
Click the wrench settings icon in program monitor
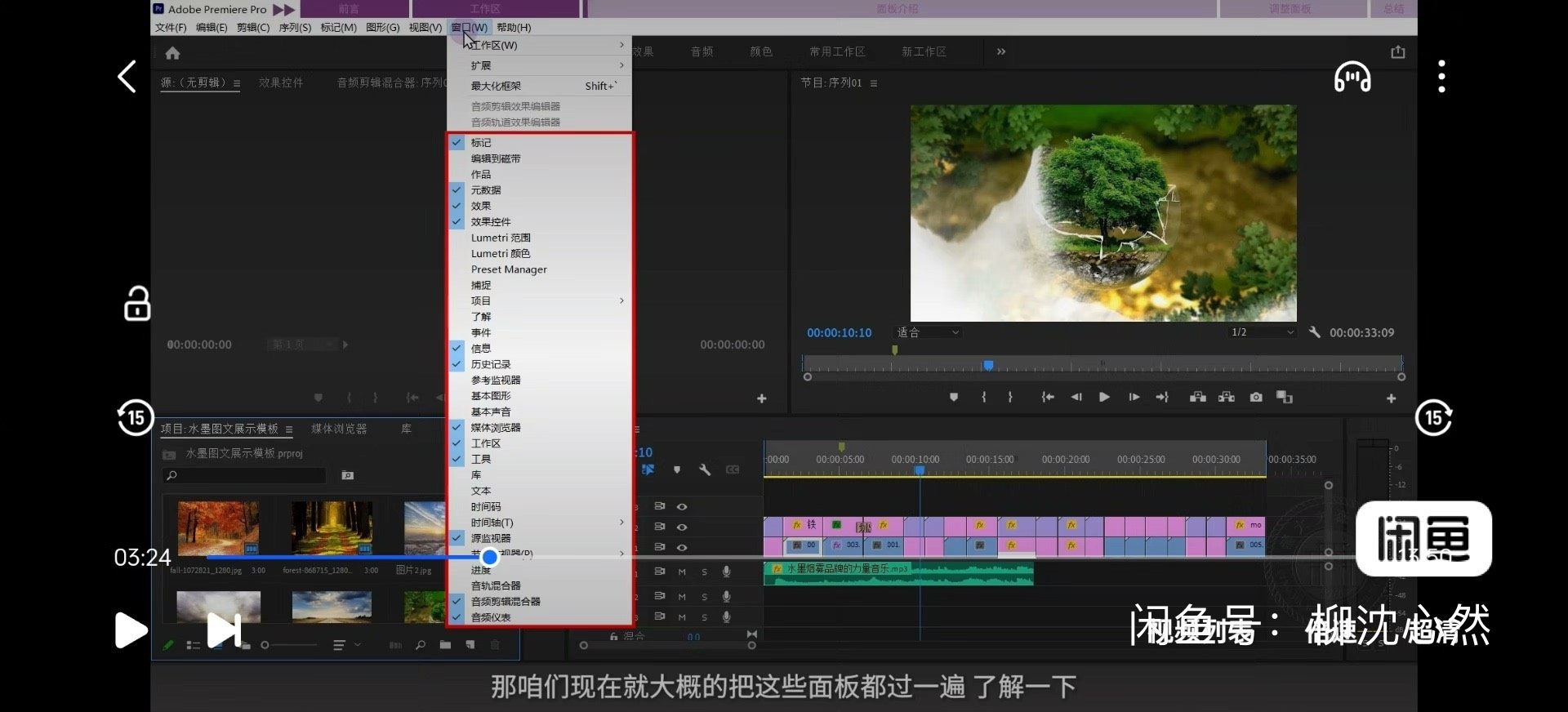click(1314, 332)
